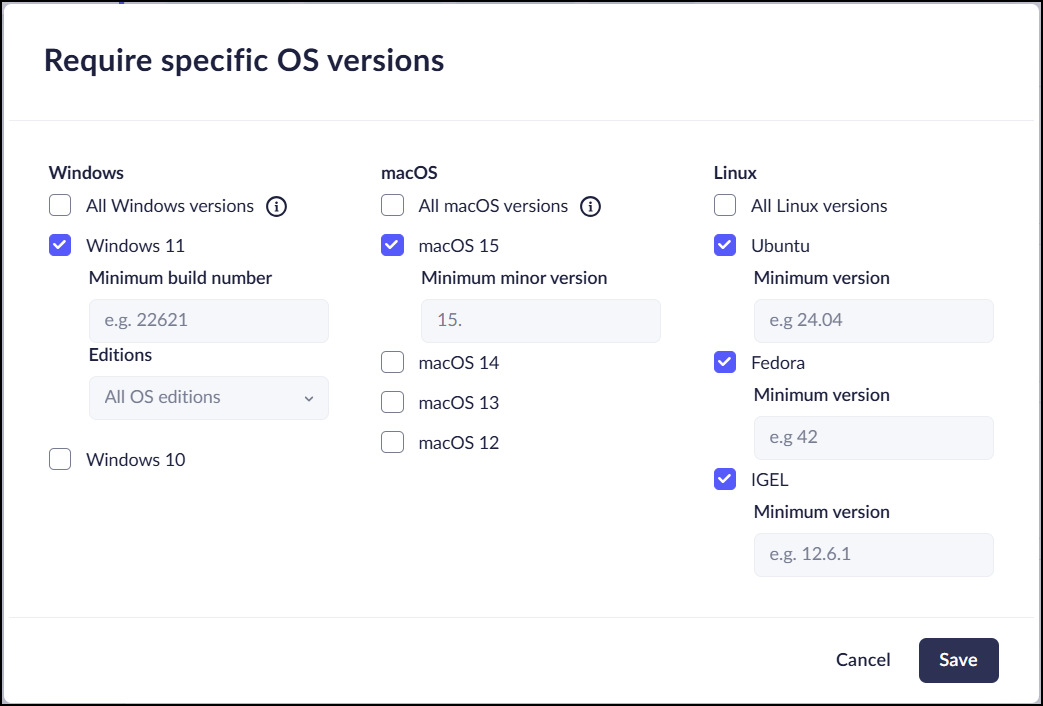Screen dimensions: 1043x706
Task: Click the Windows minimum build number field
Action: (x=209, y=321)
